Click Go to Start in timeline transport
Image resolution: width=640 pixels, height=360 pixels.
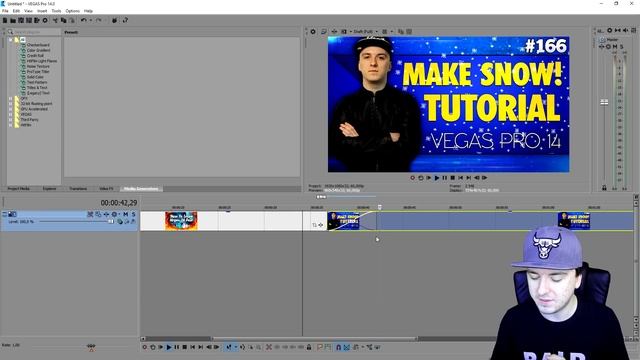193,347
